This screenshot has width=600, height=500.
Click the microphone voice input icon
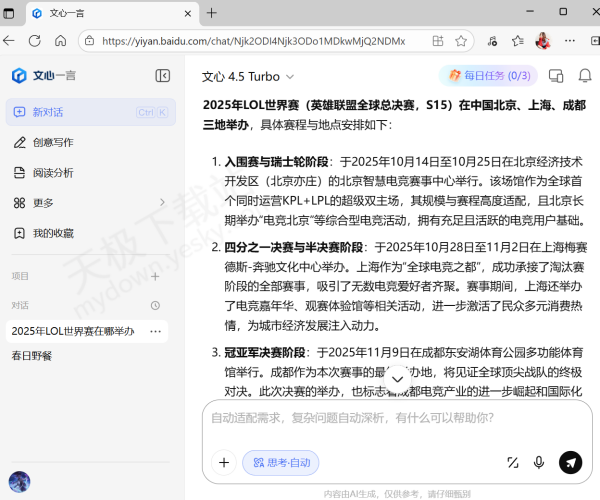pyautogui.click(x=539, y=462)
